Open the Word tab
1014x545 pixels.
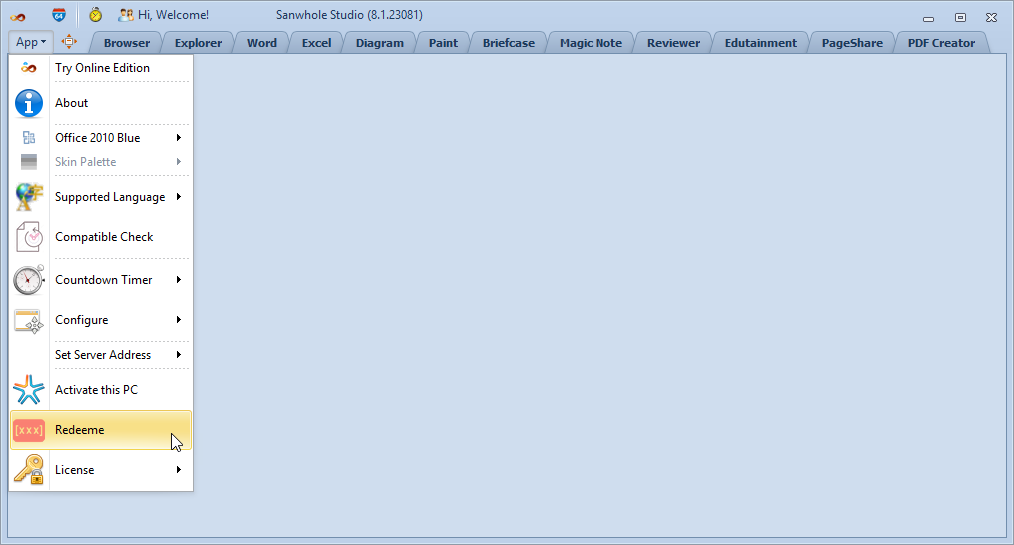click(x=262, y=43)
